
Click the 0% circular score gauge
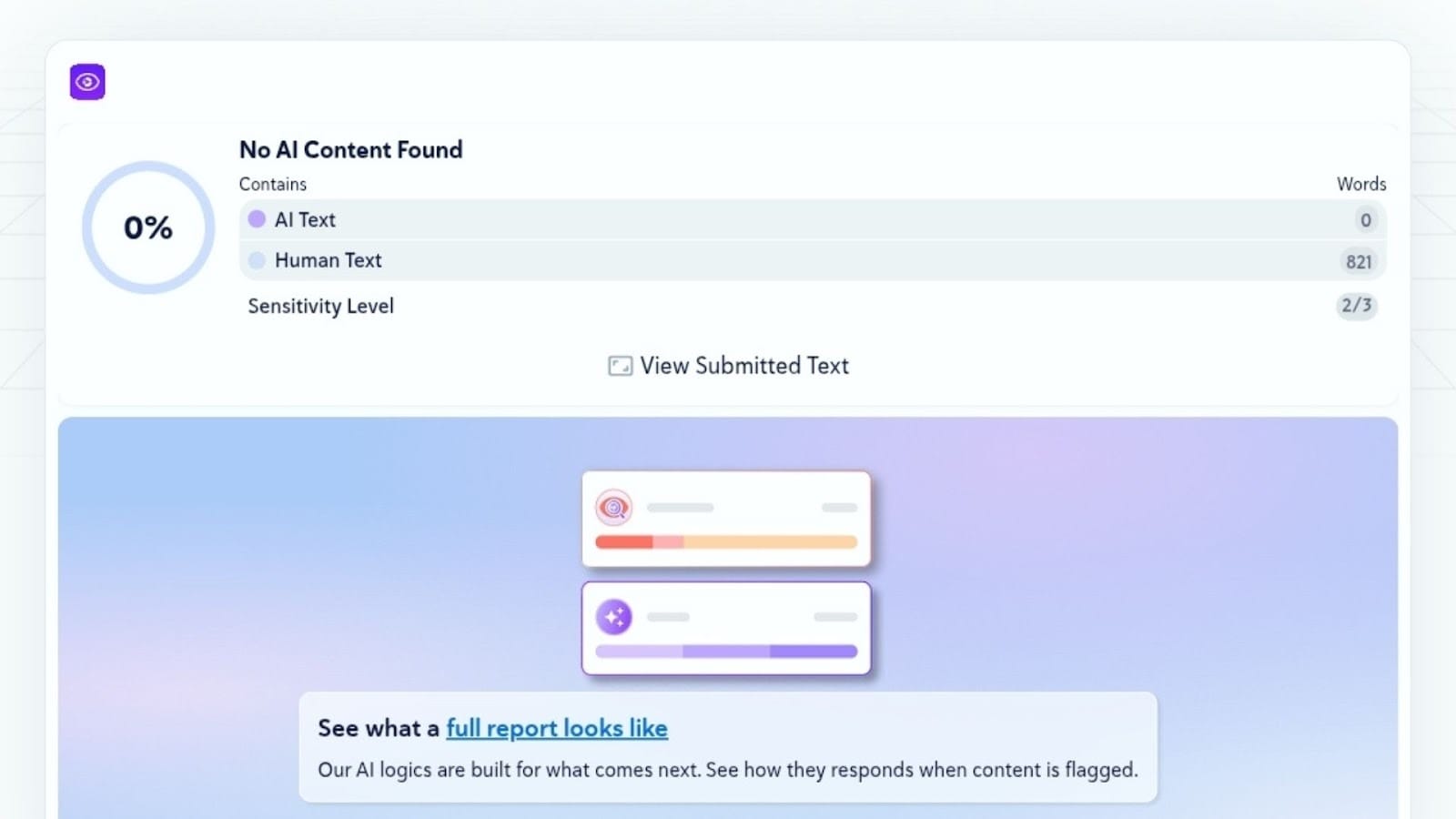pyautogui.click(x=148, y=227)
